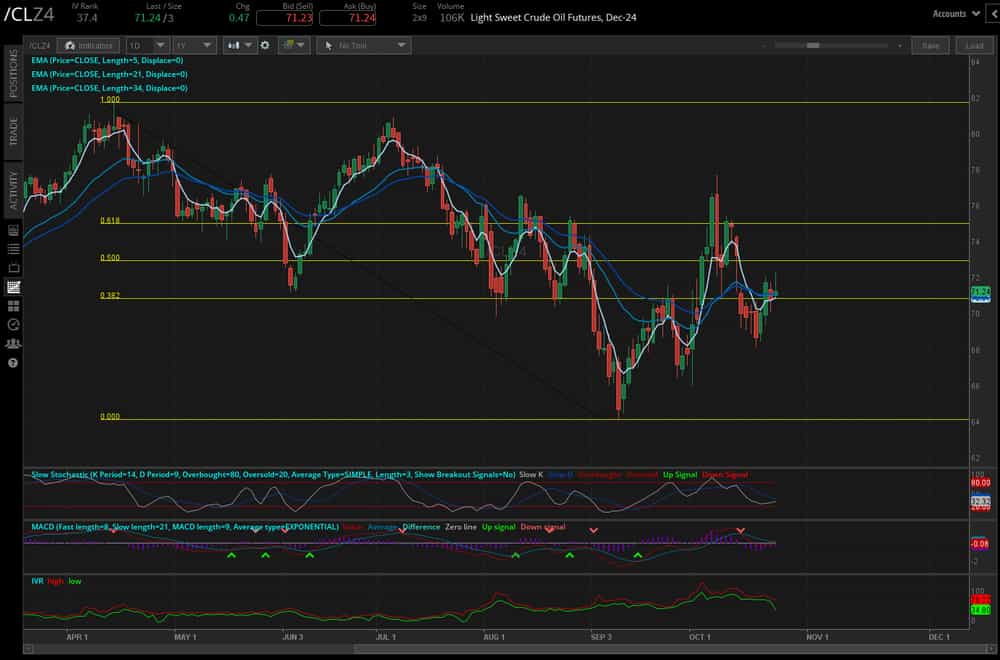1000x660 pixels.
Task: Select the watchlist icon in the left sidebar
Action: click(12, 248)
